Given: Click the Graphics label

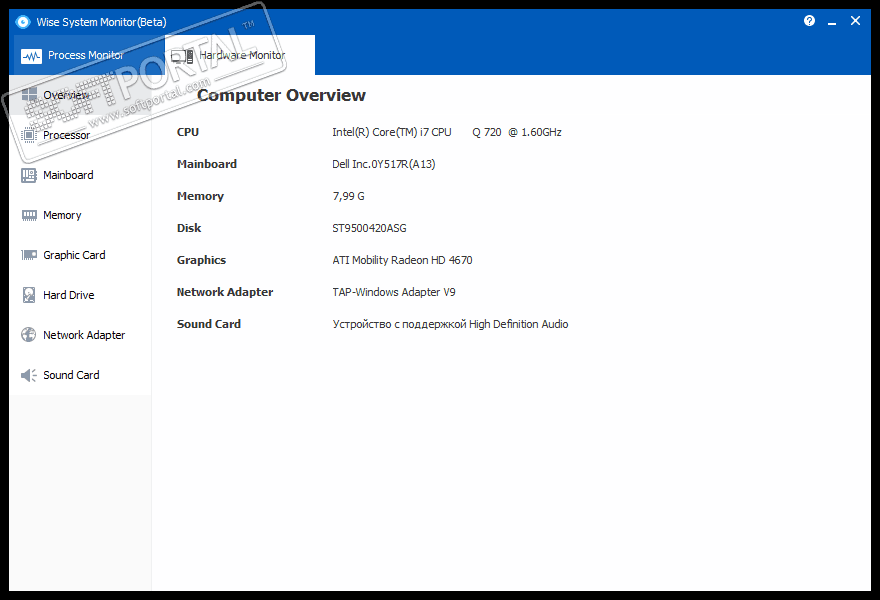Looking at the screenshot, I should click(x=201, y=260).
